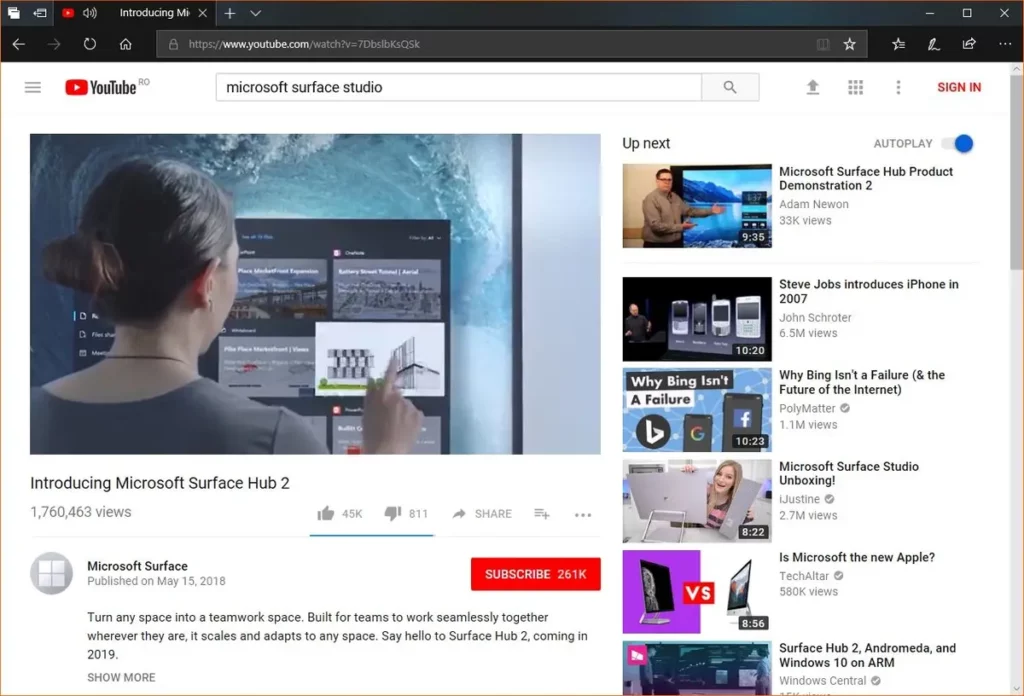Open the video overflow three-dot menu
1024x696 pixels.
pyautogui.click(x=583, y=513)
